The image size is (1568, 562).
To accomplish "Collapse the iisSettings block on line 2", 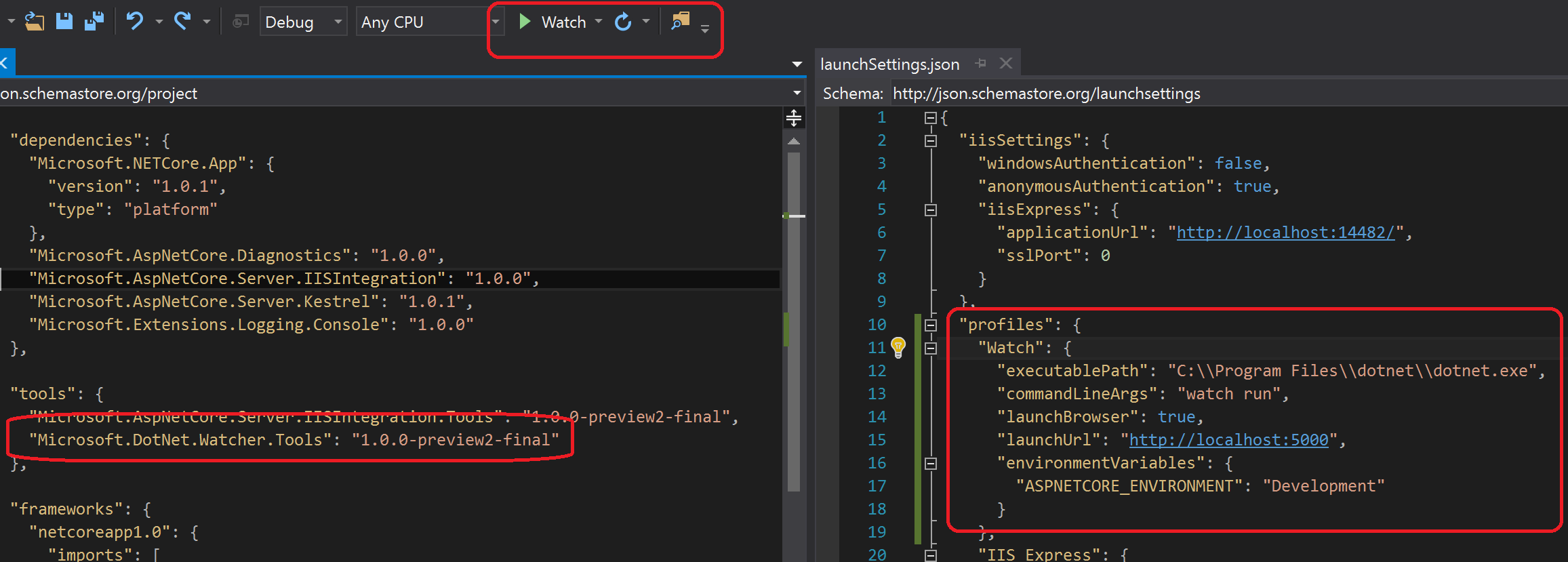I will click(x=931, y=141).
